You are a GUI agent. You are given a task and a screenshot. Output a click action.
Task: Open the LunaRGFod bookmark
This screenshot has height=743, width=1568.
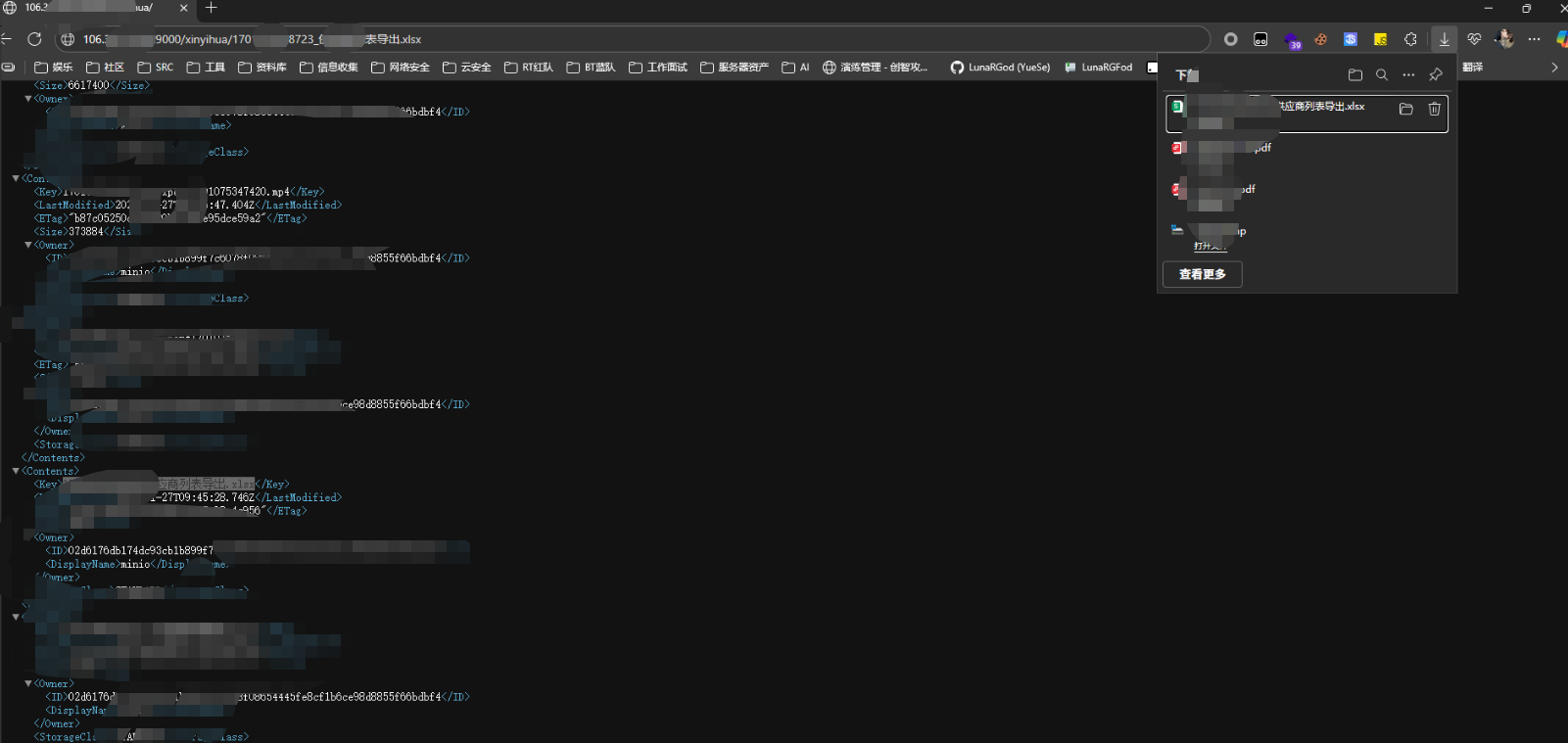pyautogui.click(x=1099, y=68)
